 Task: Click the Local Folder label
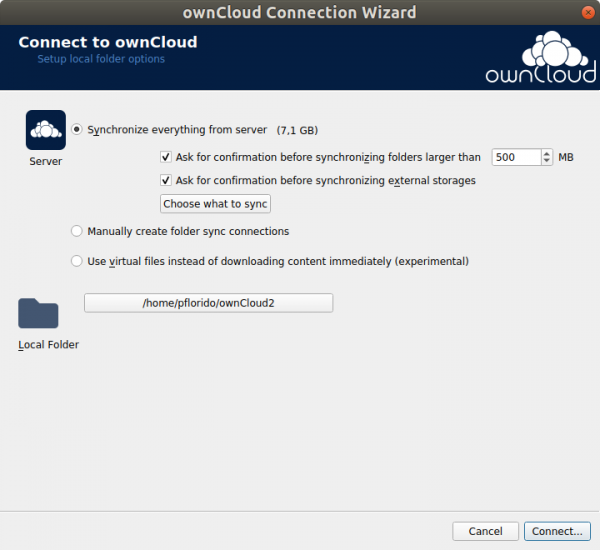[x=49, y=345]
